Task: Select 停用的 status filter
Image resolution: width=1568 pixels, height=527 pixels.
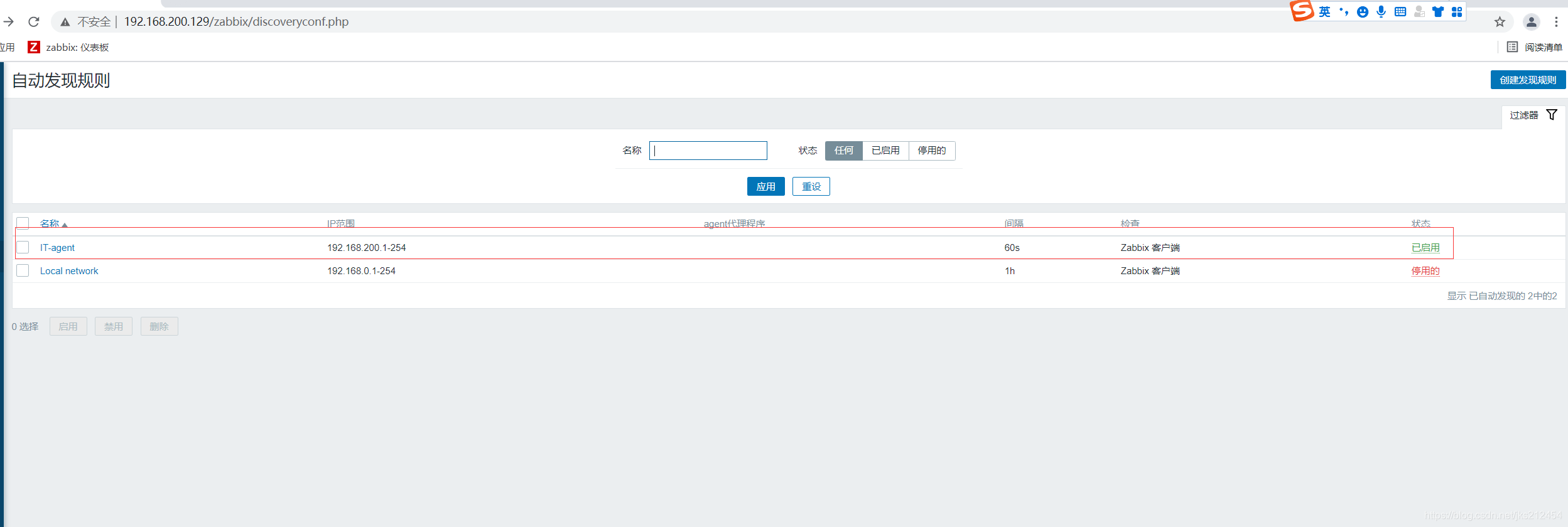Action: click(932, 151)
